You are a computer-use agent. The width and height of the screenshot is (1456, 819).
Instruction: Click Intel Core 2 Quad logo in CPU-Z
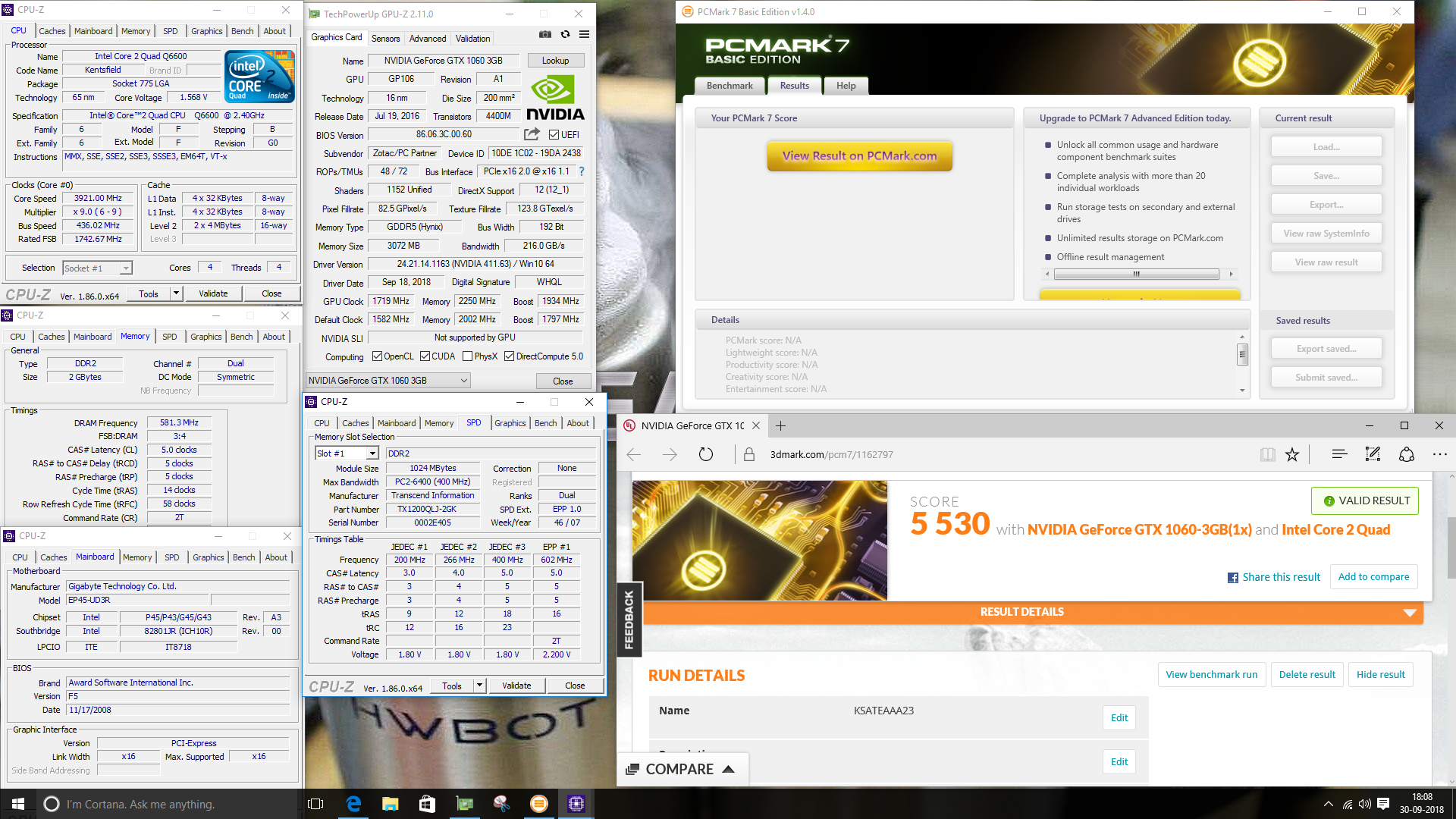(259, 77)
